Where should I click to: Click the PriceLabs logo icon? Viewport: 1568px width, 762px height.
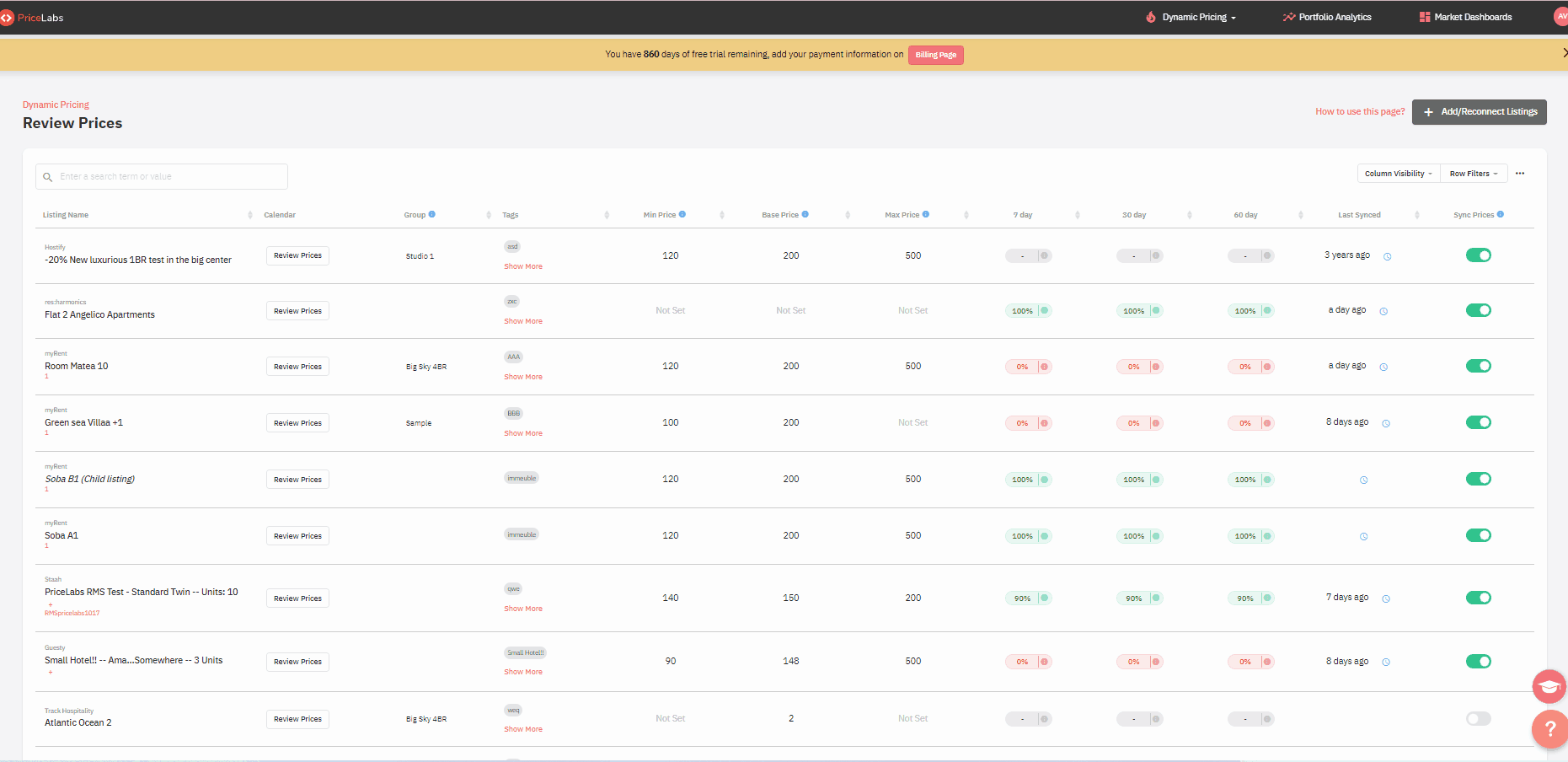[x=7, y=17]
